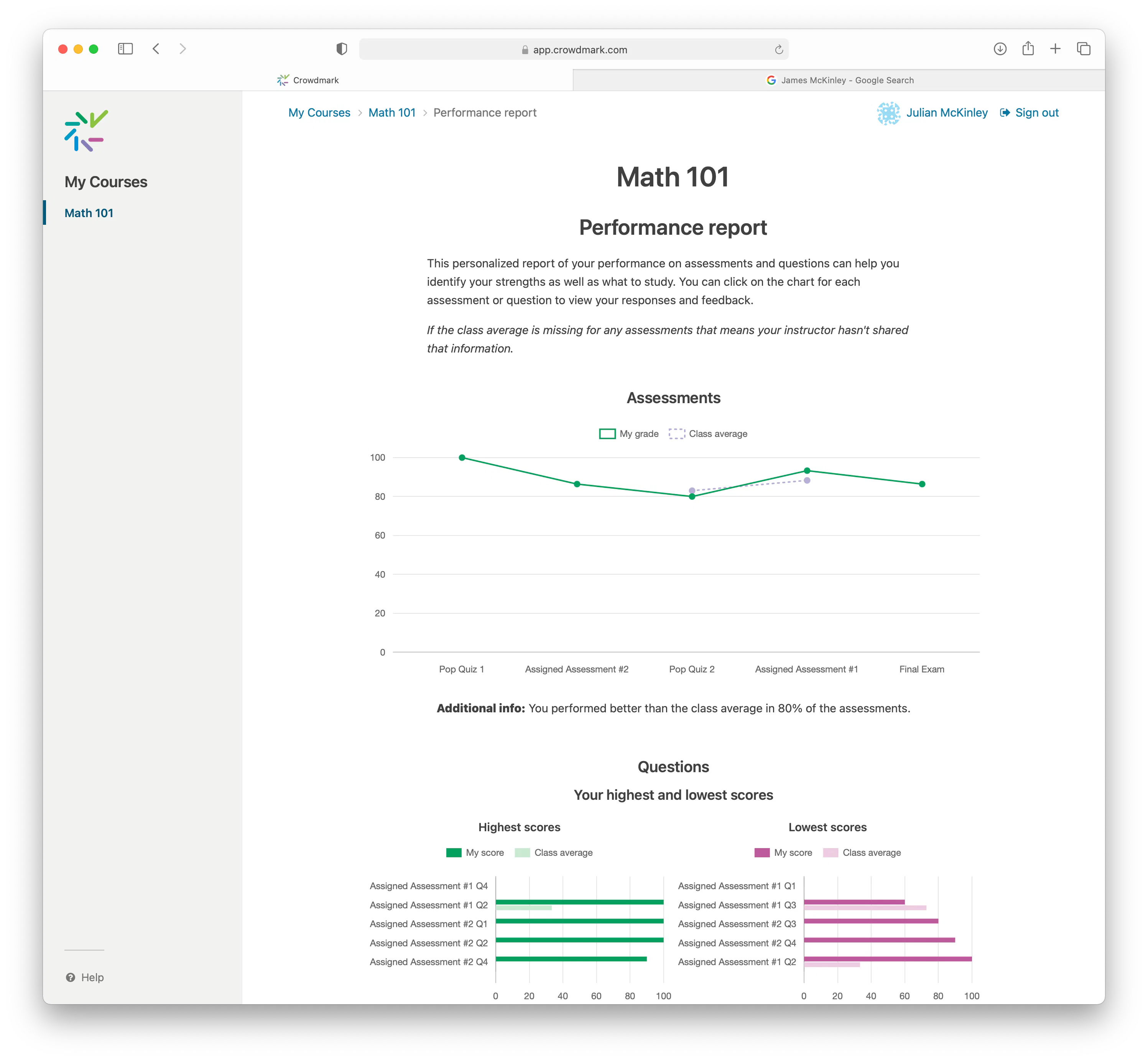This screenshot has width=1148, height=1061.
Task: Click the Pop Quiz 1 data point
Action: [462, 458]
